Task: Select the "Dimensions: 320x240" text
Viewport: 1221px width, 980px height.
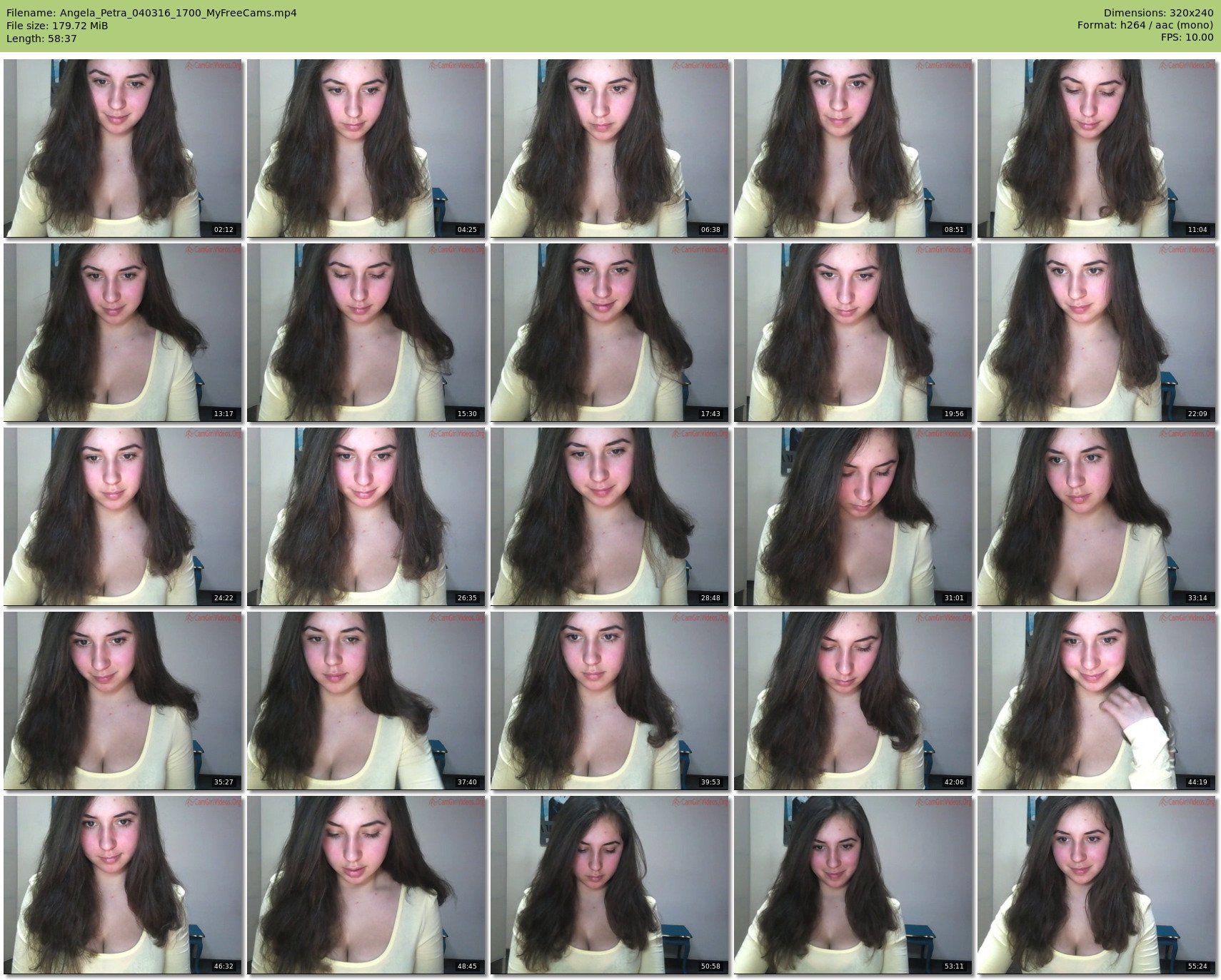Action: tap(1158, 13)
